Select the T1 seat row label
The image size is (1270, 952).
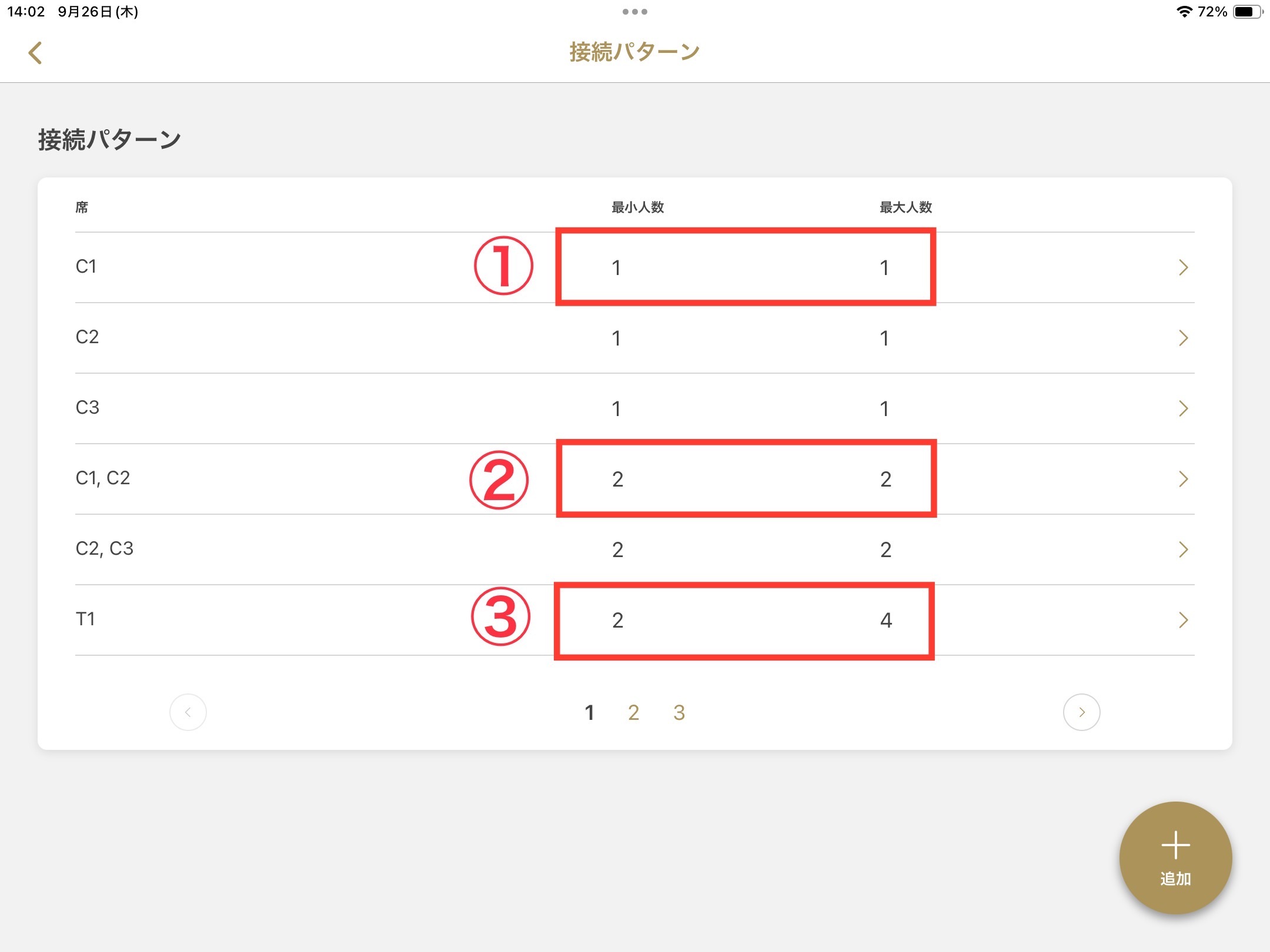(x=85, y=619)
